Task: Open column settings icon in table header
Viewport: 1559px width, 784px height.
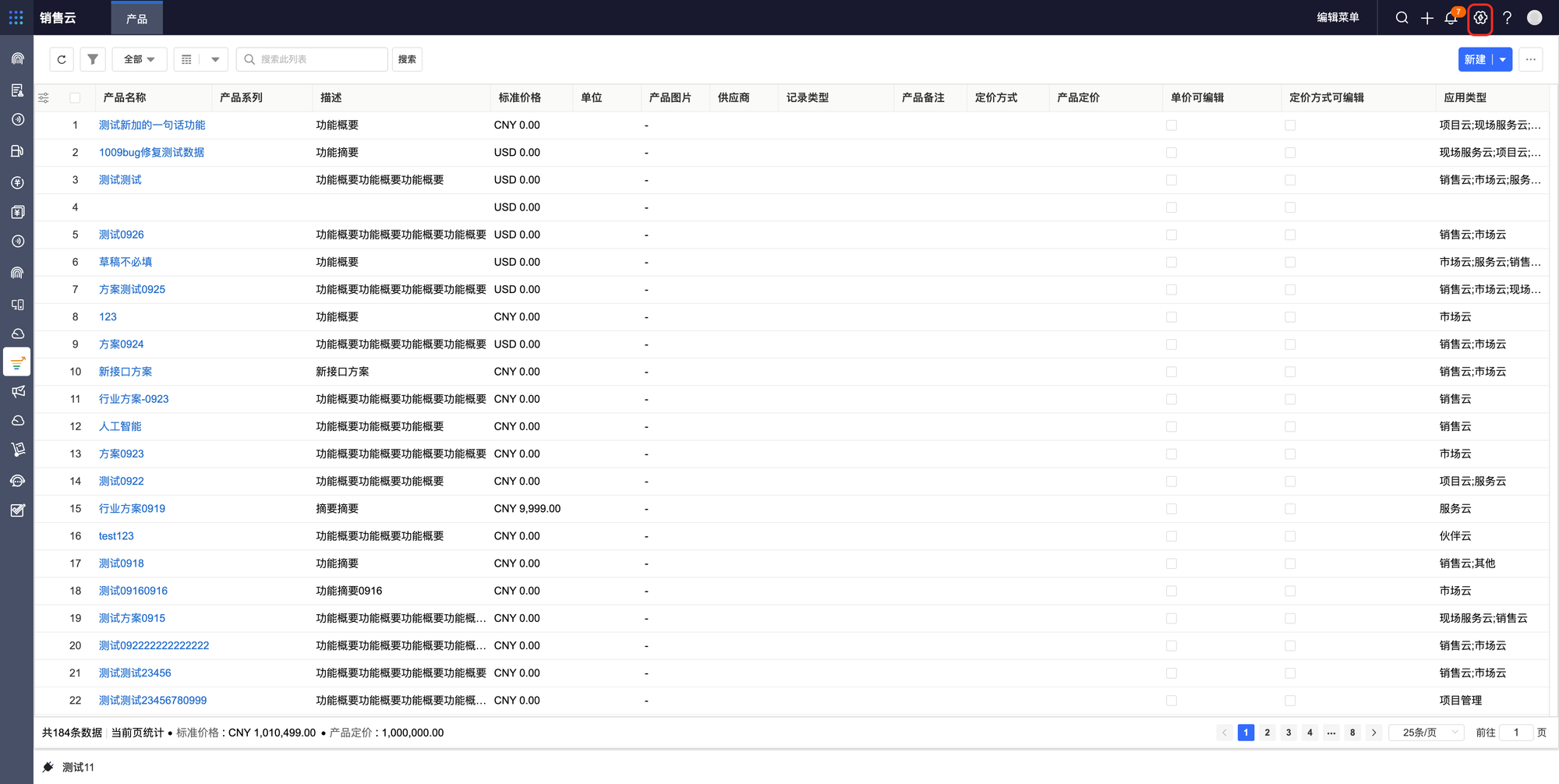Action: (x=44, y=97)
